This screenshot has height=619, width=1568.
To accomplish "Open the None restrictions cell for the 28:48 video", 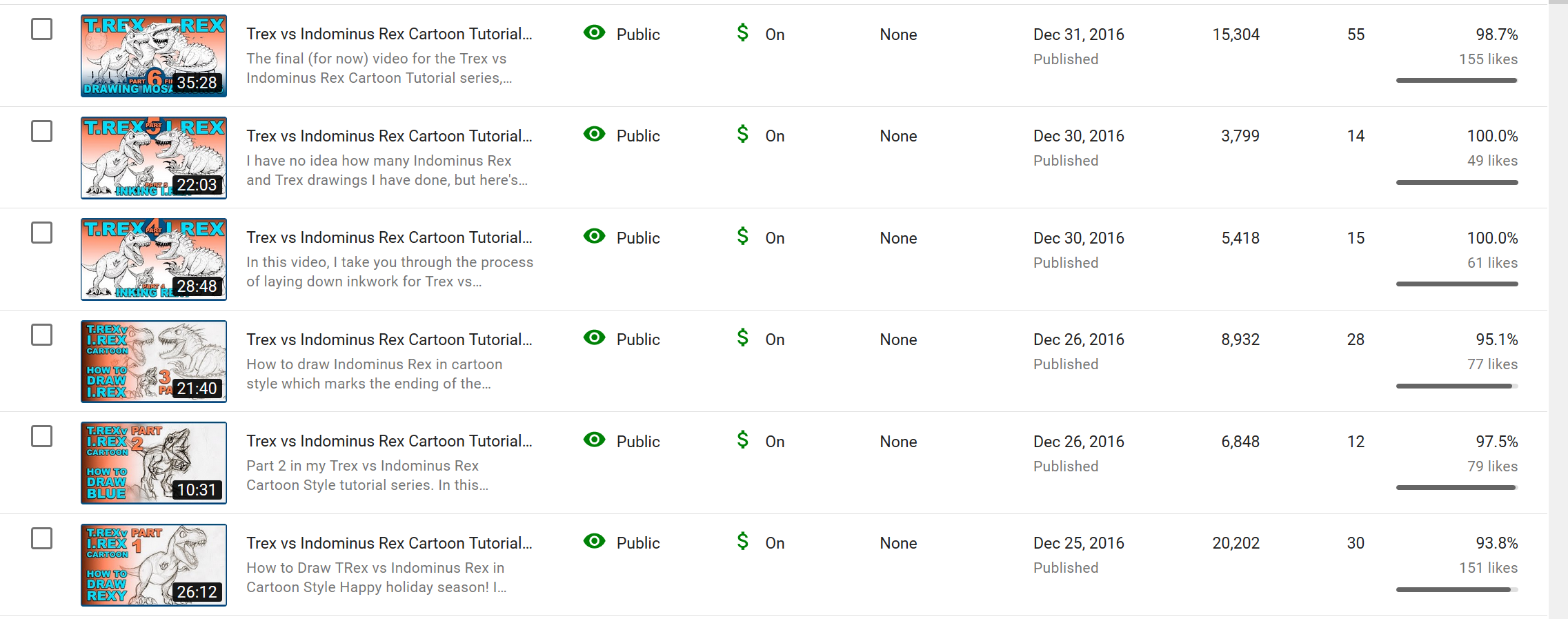I will pyautogui.click(x=898, y=238).
